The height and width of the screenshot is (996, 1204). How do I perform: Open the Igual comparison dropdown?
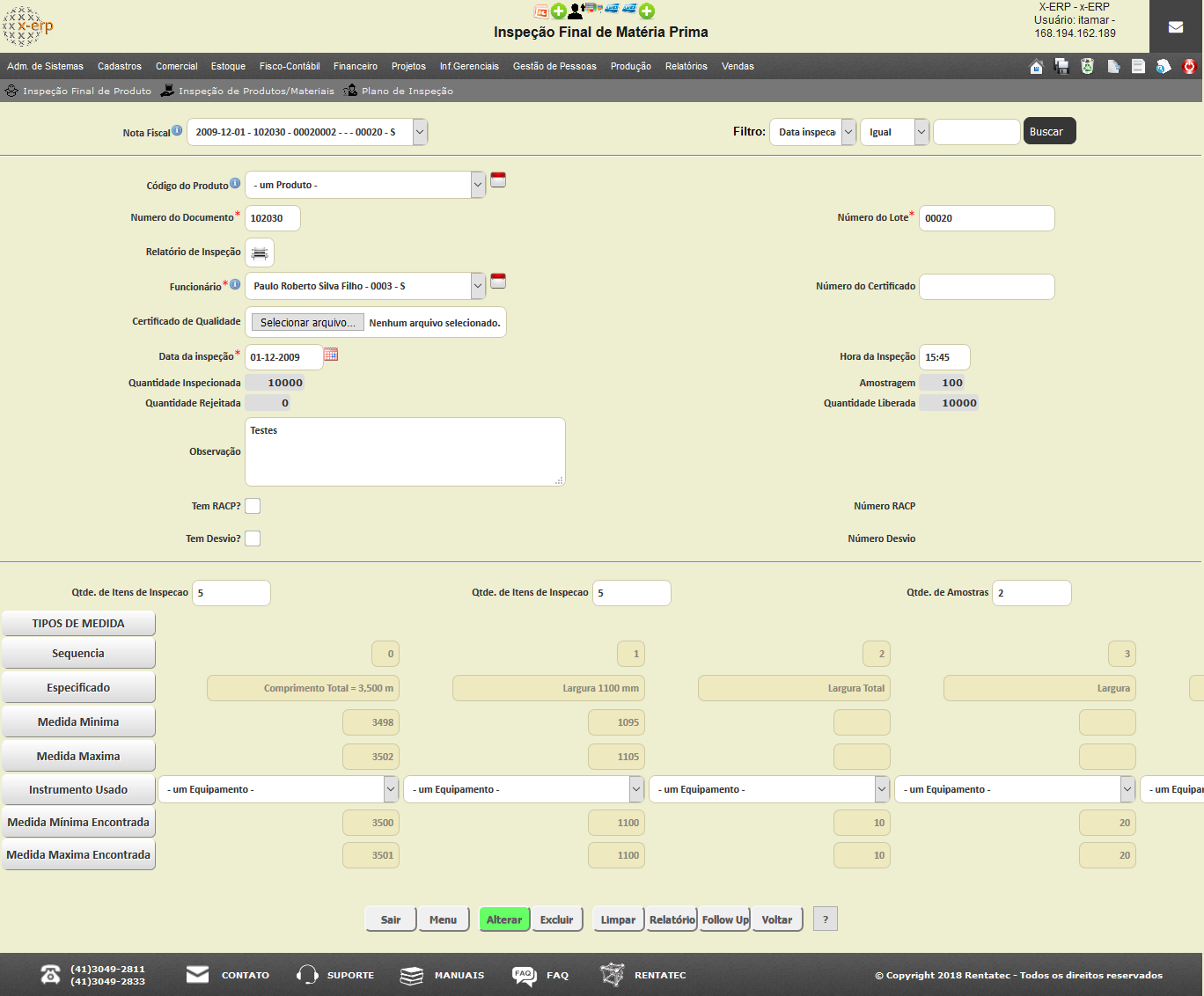894,132
